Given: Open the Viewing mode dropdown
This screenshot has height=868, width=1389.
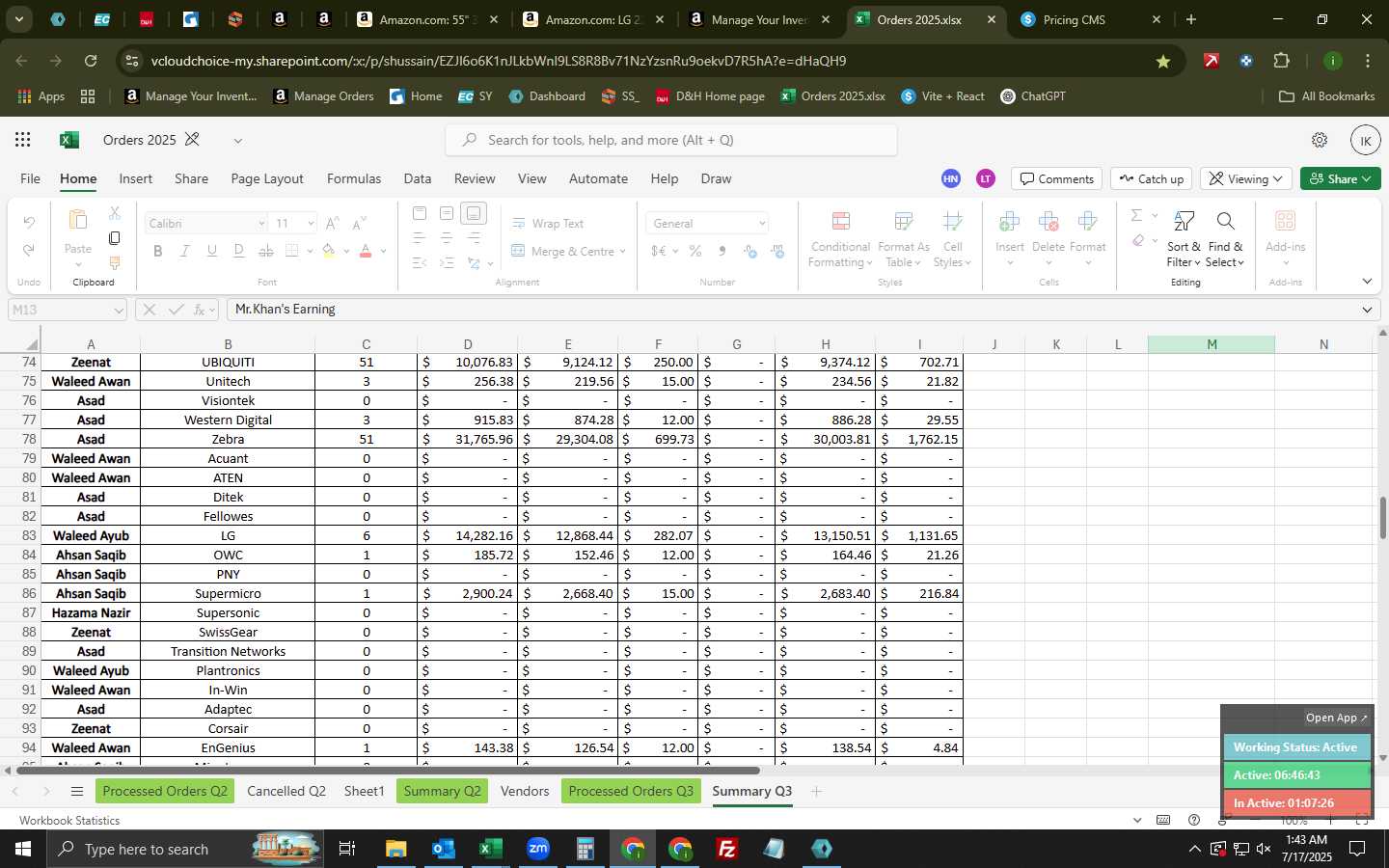Looking at the screenshot, I should click(1245, 178).
